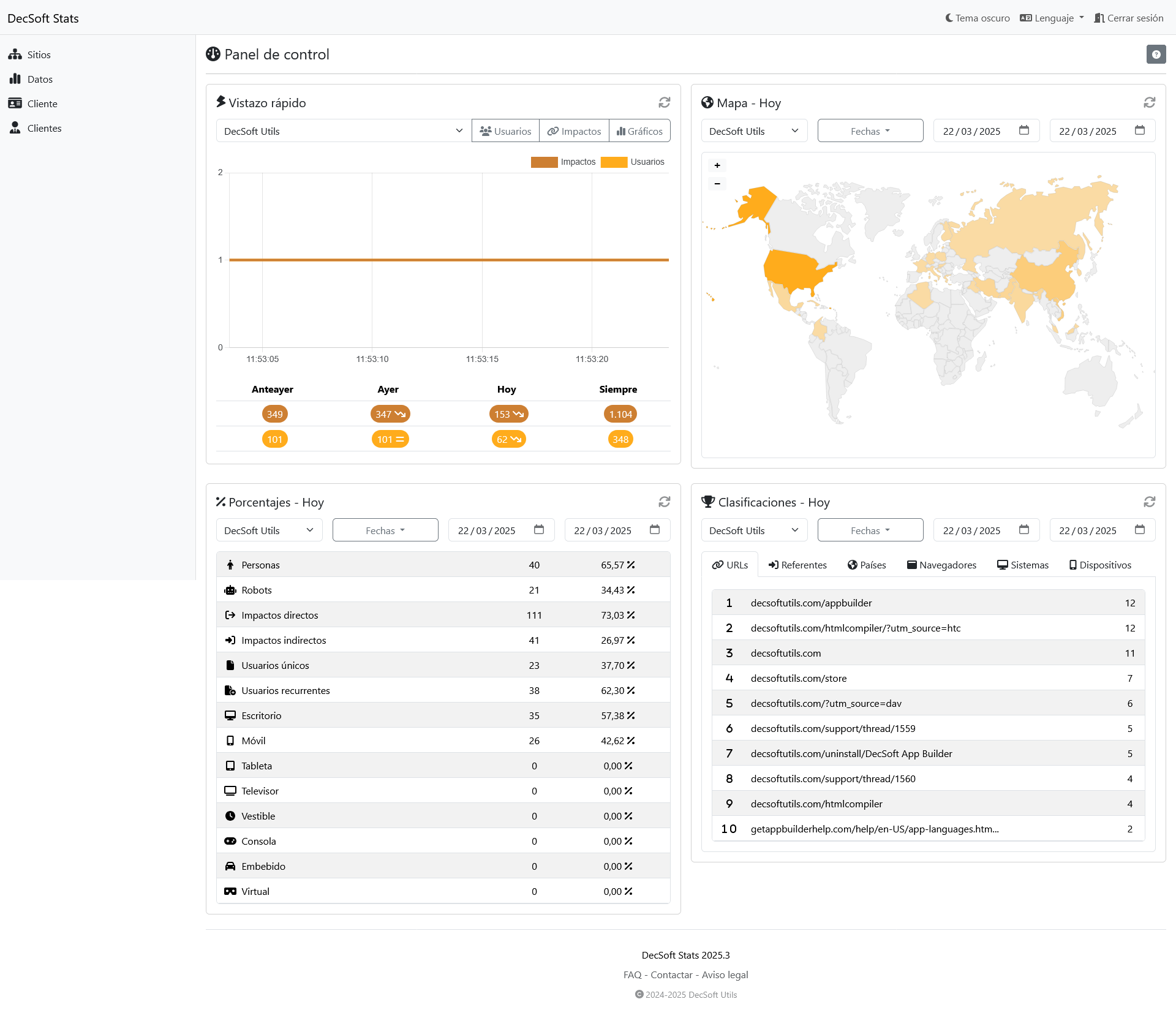Zoom in on the world map
The height and width of the screenshot is (1018, 1176).
tap(717, 165)
